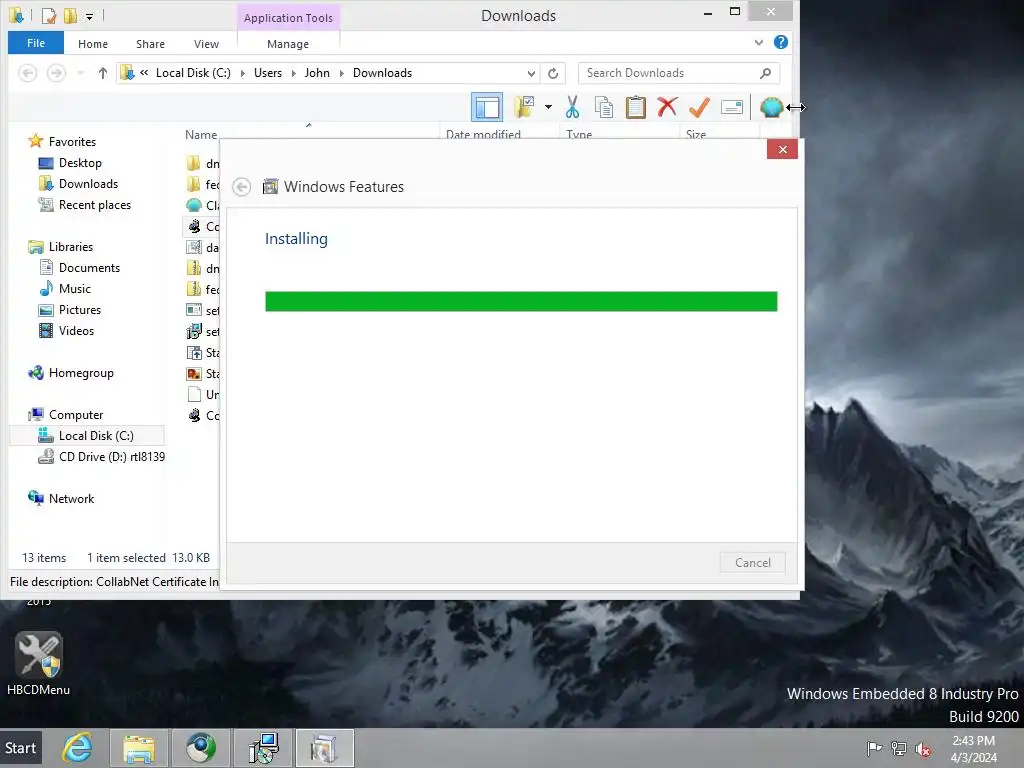Open the Manage tab

(x=288, y=44)
